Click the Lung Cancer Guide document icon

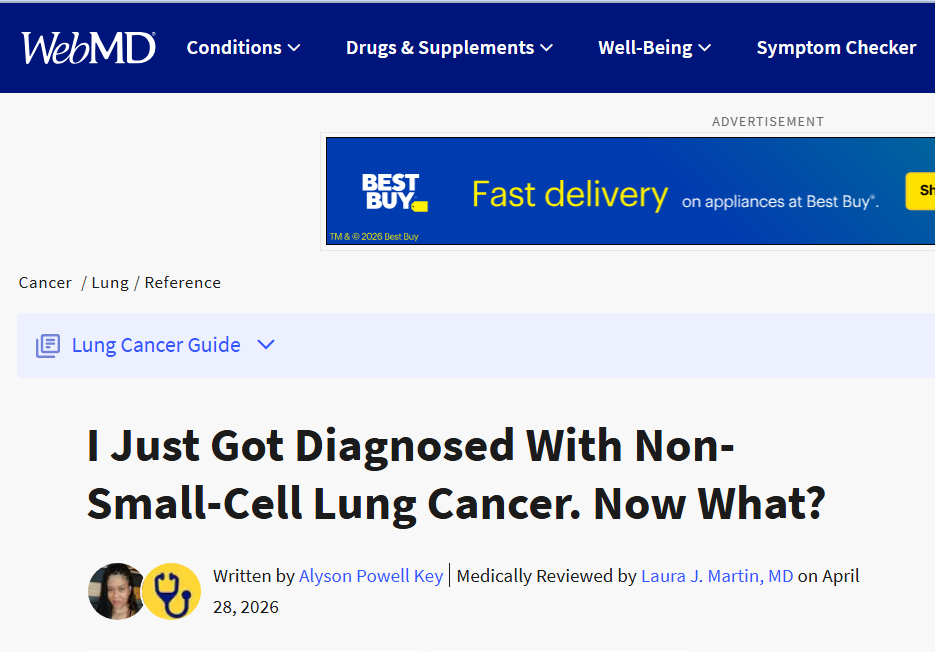pos(48,345)
